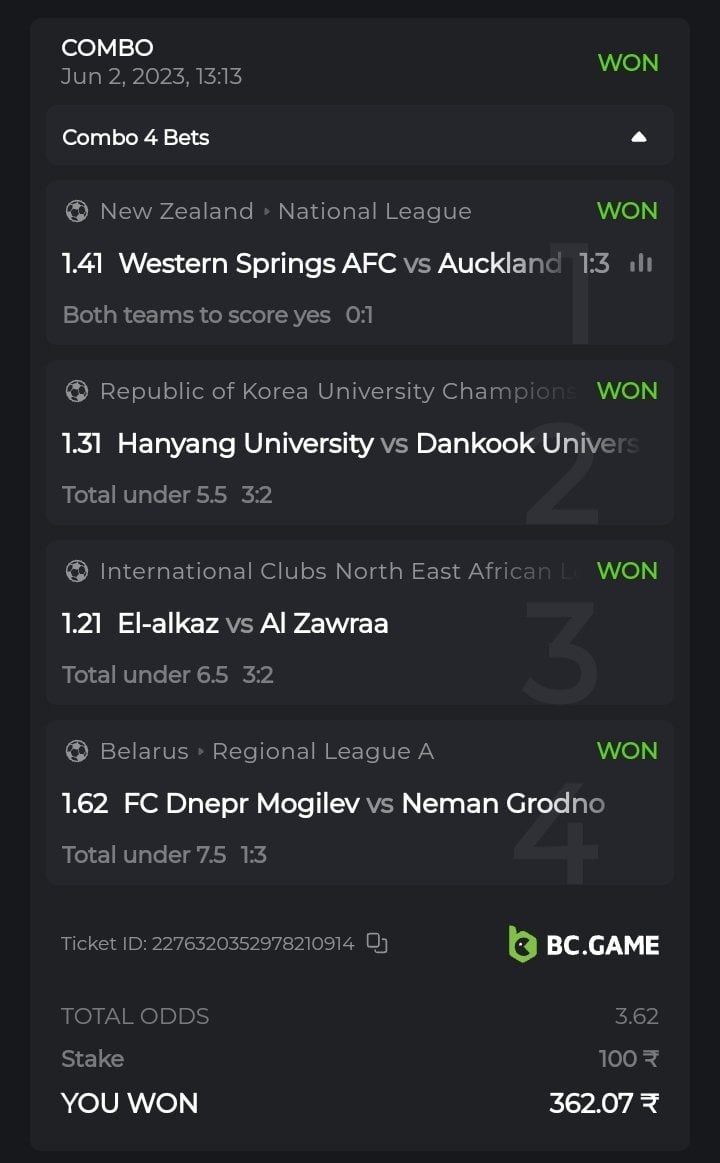Click the BC.GAME logo
This screenshot has width=720, height=1163.
[x=584, y=944]
